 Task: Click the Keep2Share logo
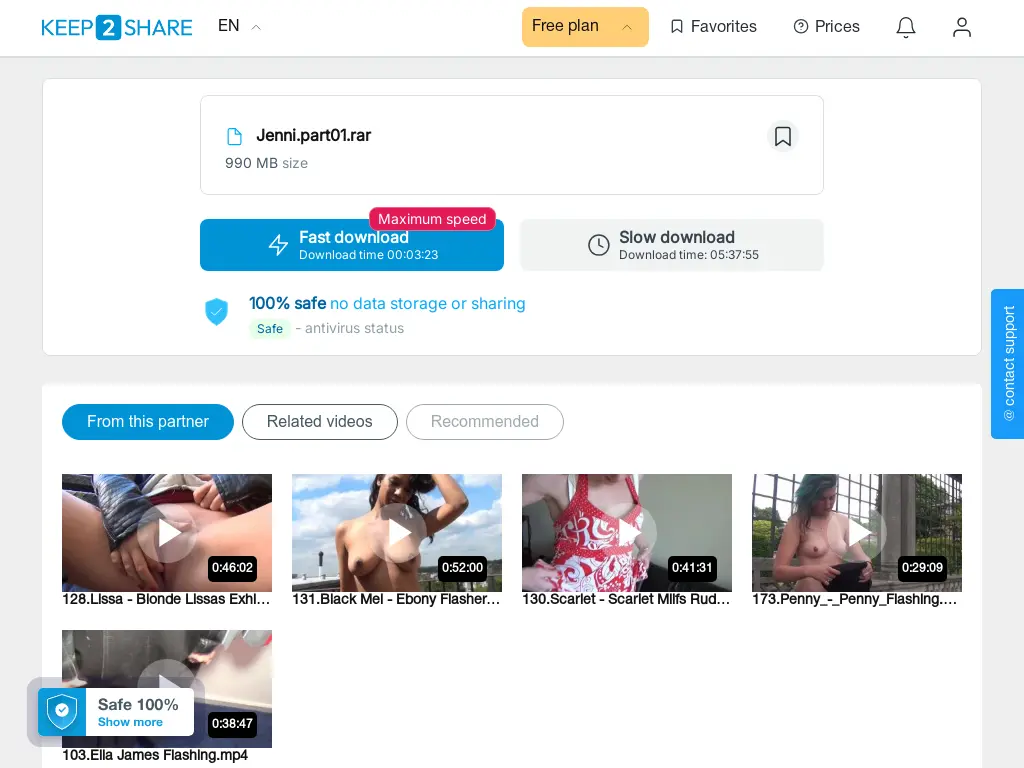[116, 27]
